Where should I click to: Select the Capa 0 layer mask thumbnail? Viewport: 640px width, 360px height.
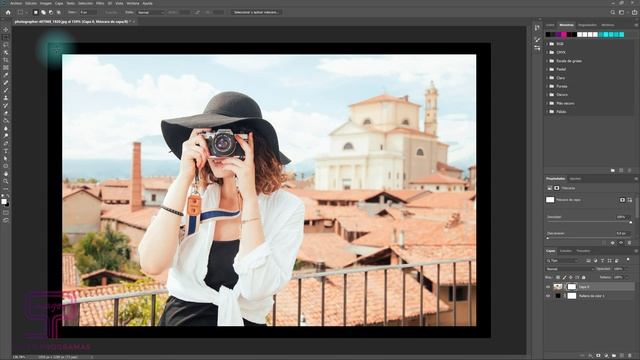(x=572, y=287)
